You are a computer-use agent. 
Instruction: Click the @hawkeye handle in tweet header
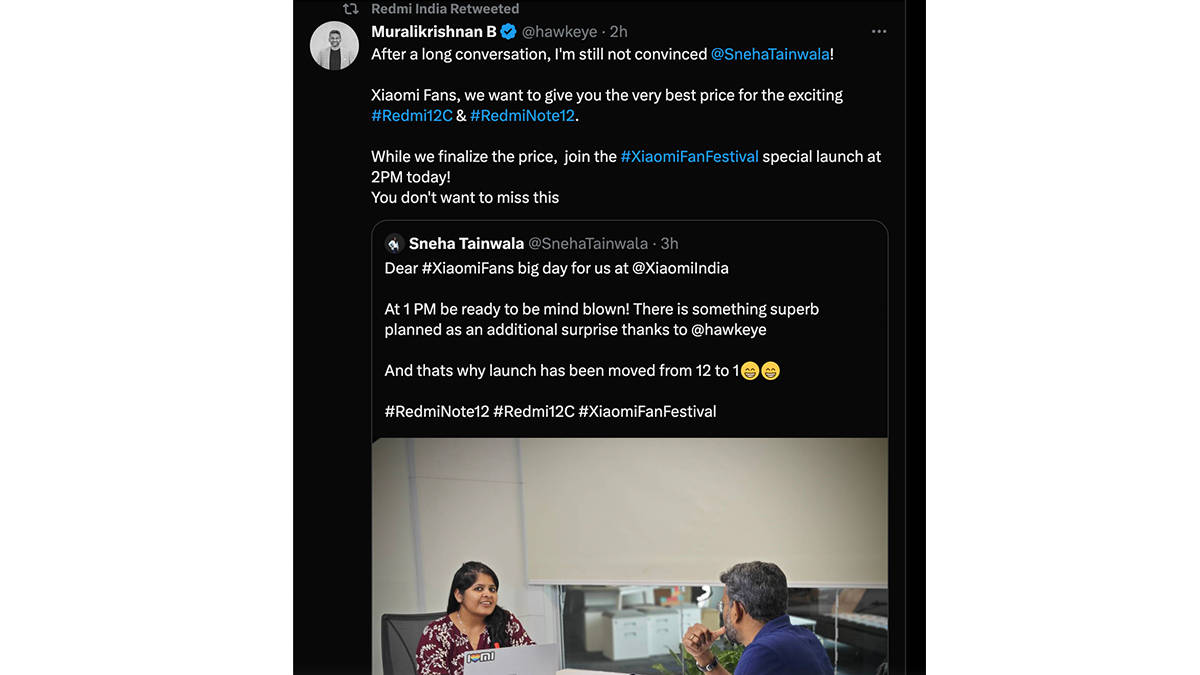click(x=559, y=32)
